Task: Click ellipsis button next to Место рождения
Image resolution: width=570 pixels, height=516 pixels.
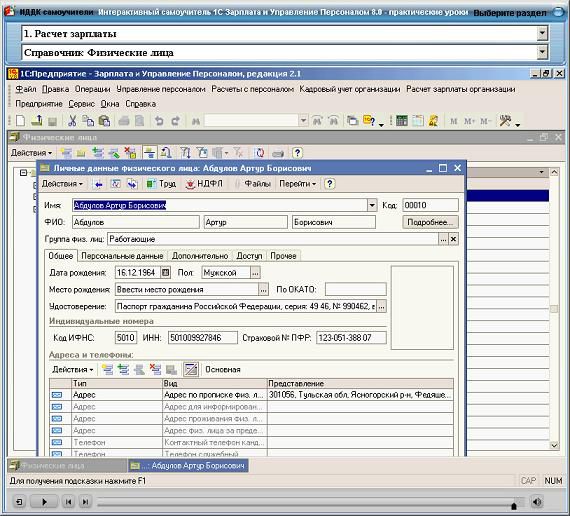Action: pos(263,290)
